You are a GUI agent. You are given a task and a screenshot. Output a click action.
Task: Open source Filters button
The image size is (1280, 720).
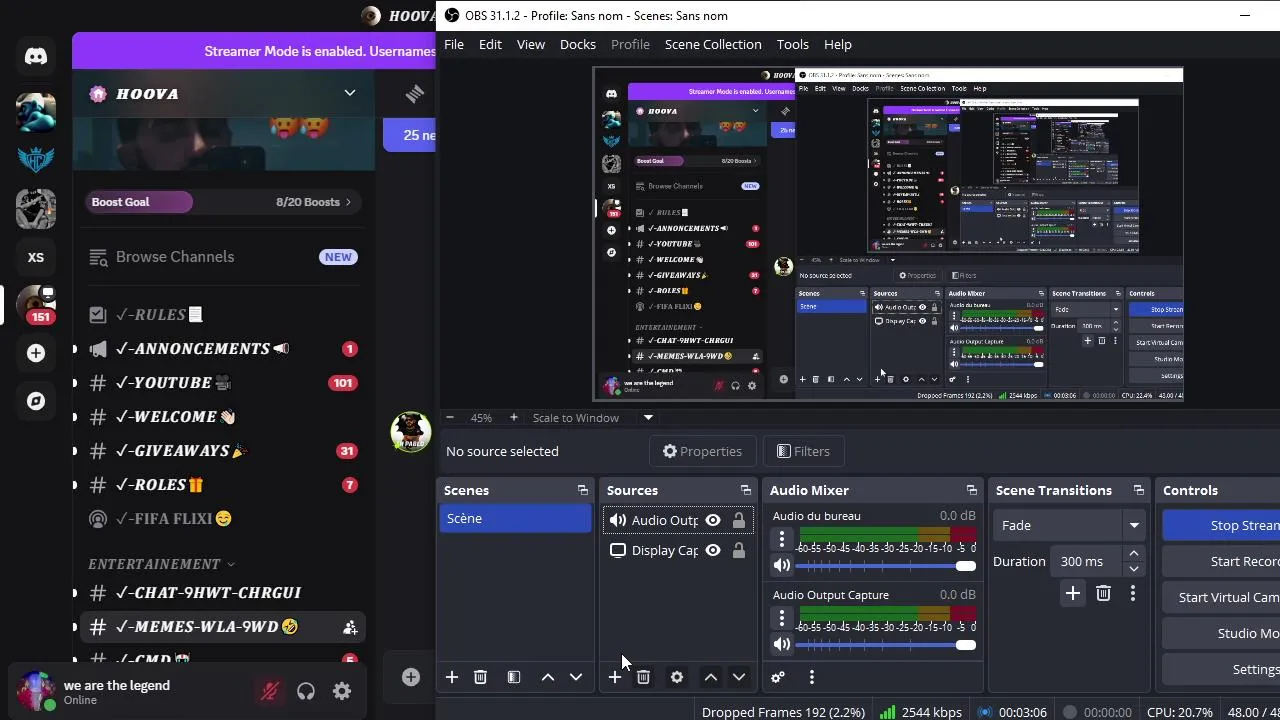pyautogui.click(x=803, y=451)
